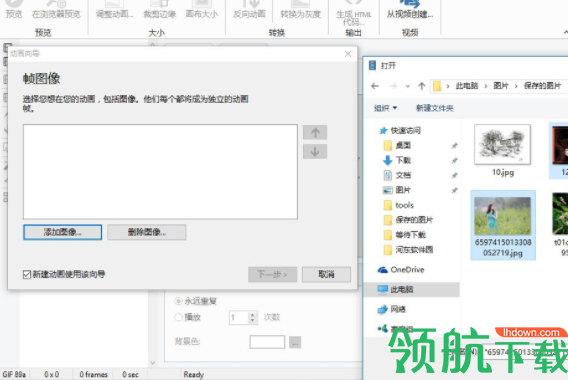Click the GIF 89a status bar entry
Image resolution: width=568 pixels, height=380 pixels.
click(x=14, y=375)
